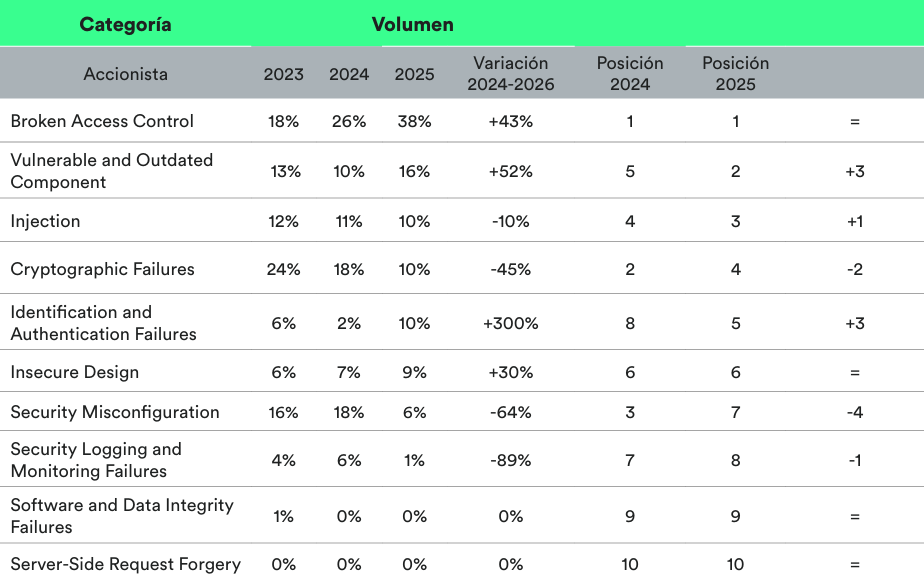The width and height of the screenshot is (924, 581).
Task: Select the Server-Side Request Forgery row label
Action: tap(125, 564)
